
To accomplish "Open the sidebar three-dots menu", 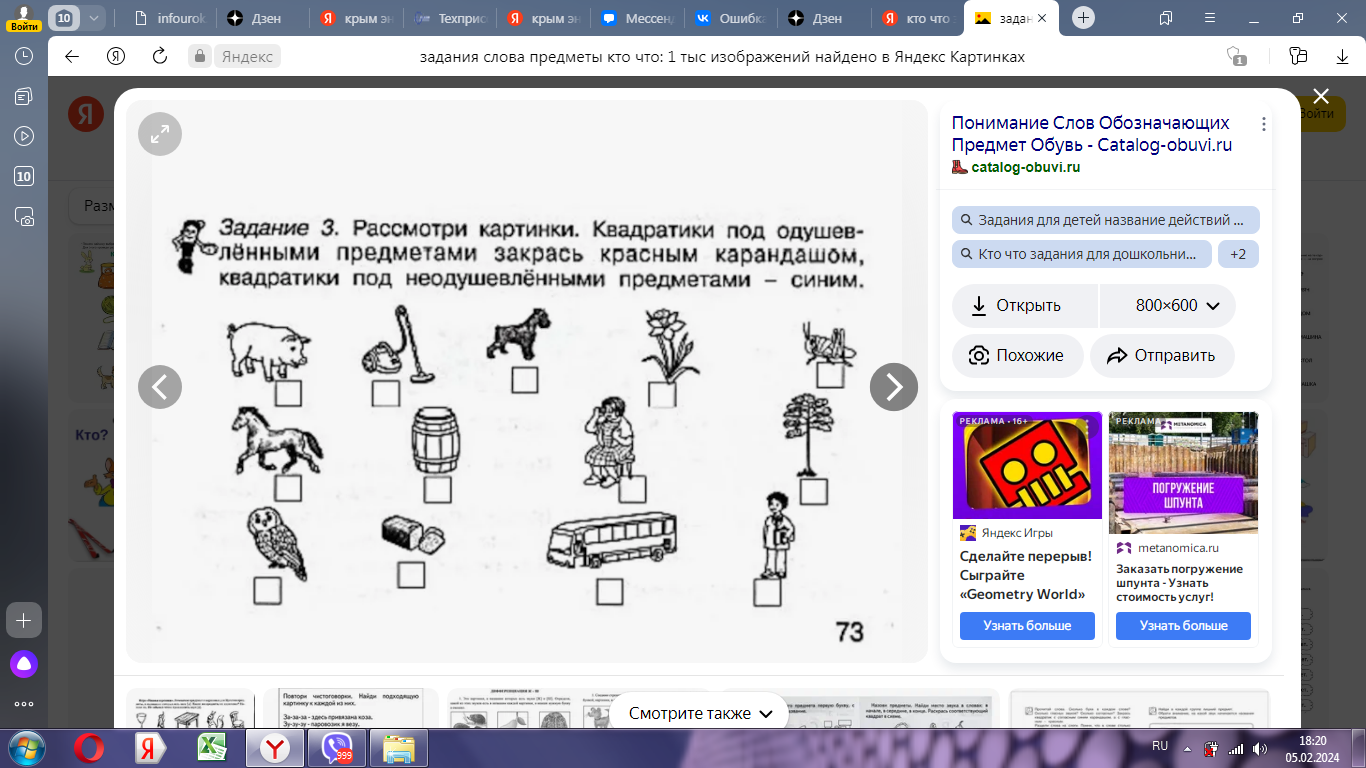I will (x=24, y=703).
